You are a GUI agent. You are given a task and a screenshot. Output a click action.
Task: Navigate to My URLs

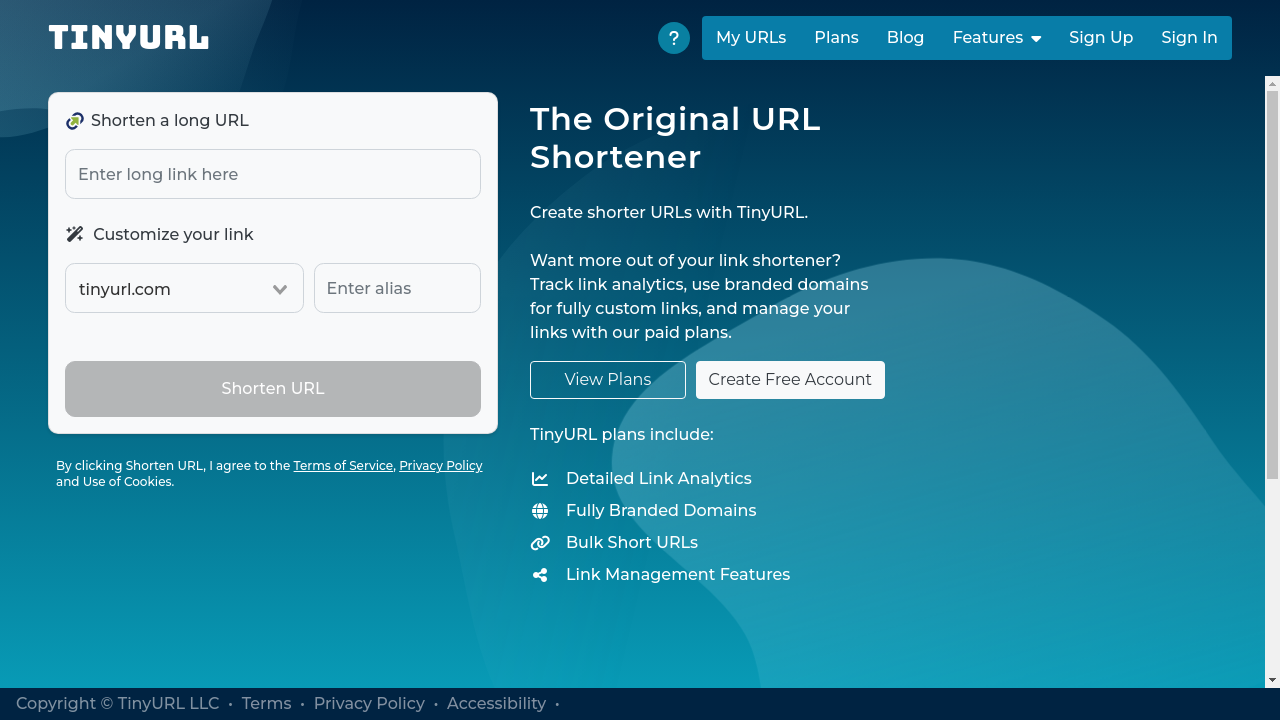pyautogui.click(x=751, y=37)
